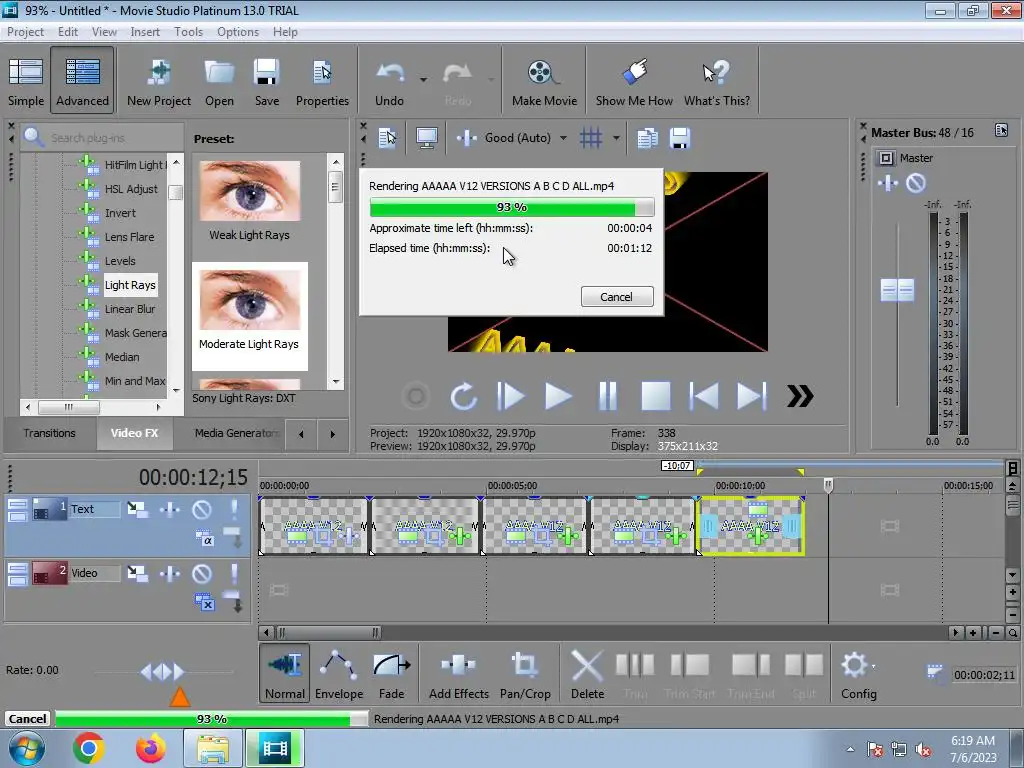Save preview snapshot to file

[680, 138]
